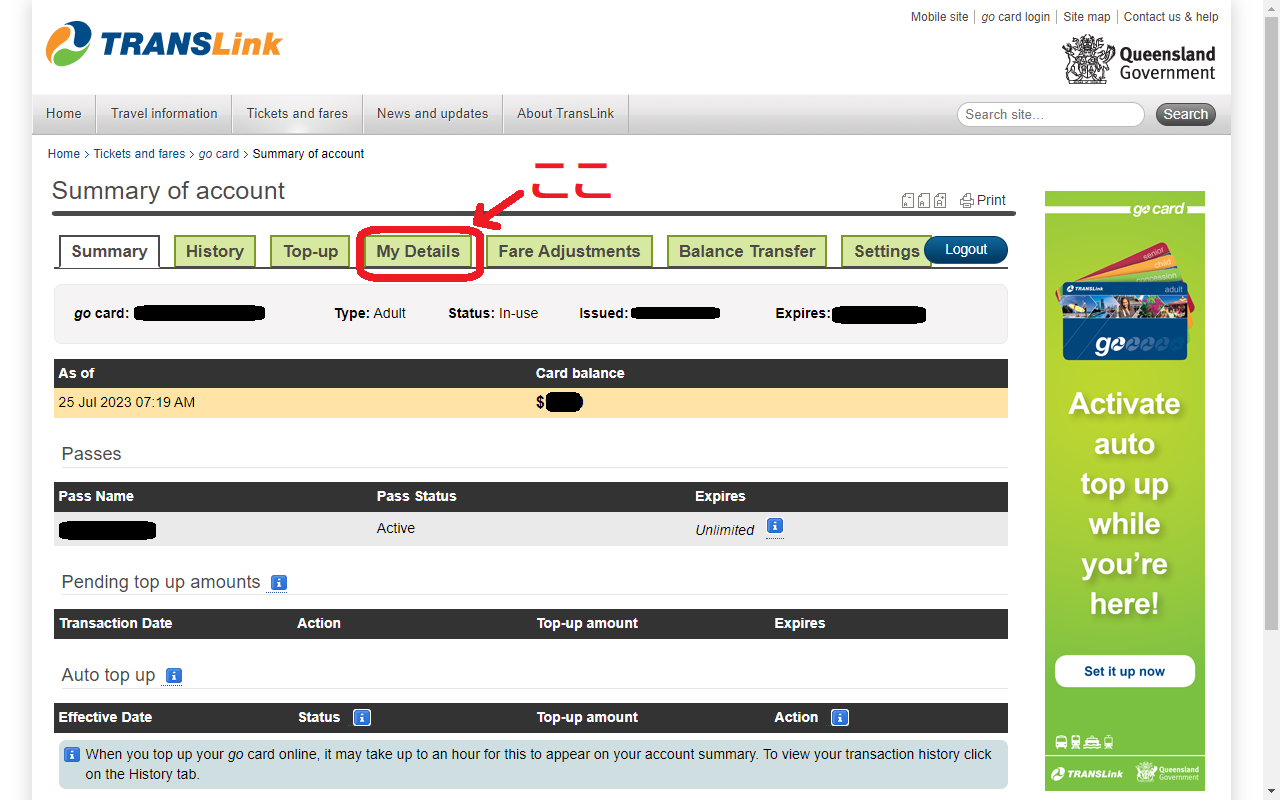Click the Effective Date column header
The height and width of the screenshot is (800, 1280).
tap(105, 717)
